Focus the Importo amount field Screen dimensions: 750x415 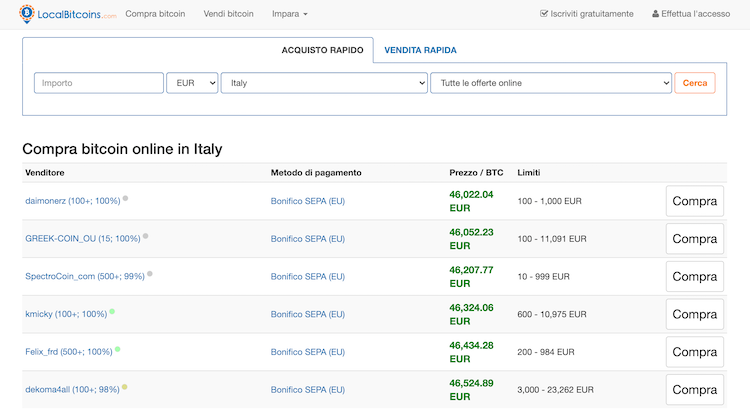99,83
